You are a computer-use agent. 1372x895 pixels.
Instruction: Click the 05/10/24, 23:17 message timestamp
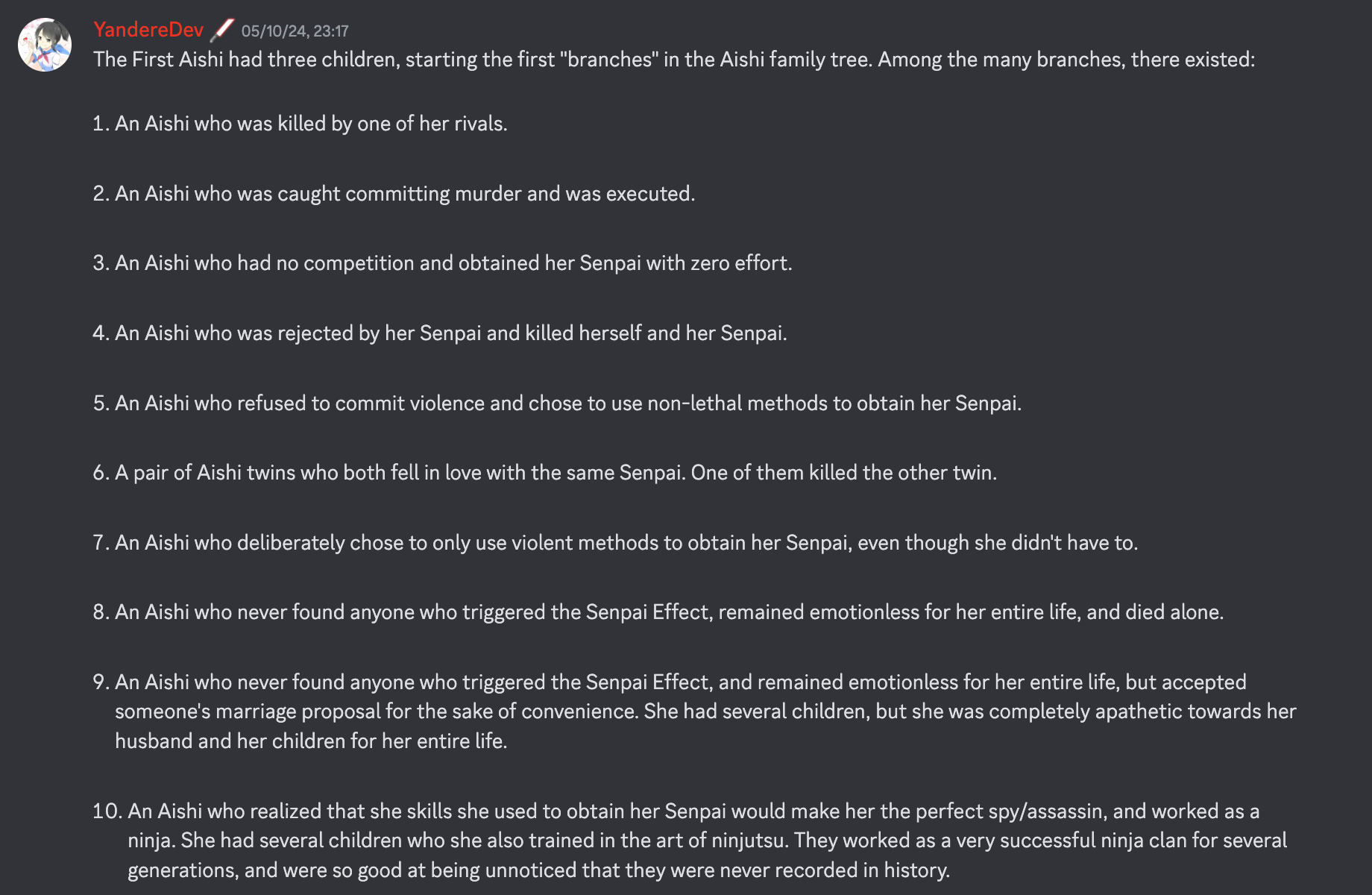click(x=295, y=31)
